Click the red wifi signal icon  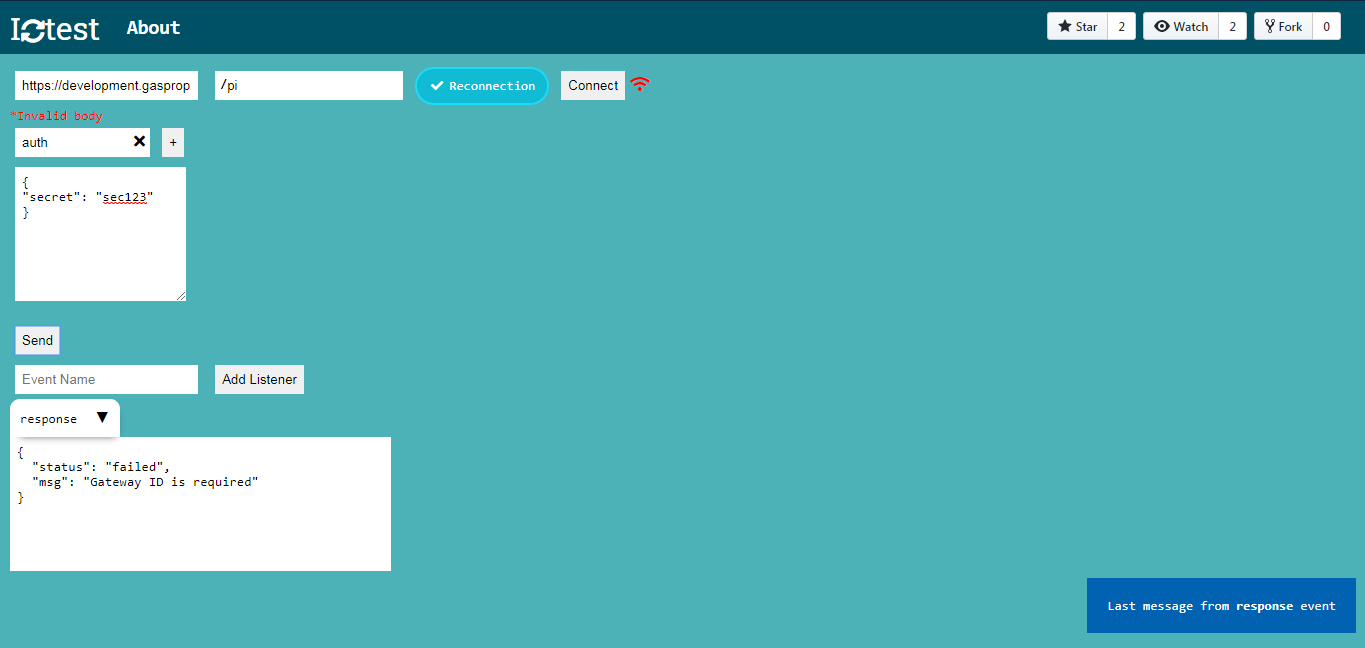pyautogui.click(x=639, y=85)
